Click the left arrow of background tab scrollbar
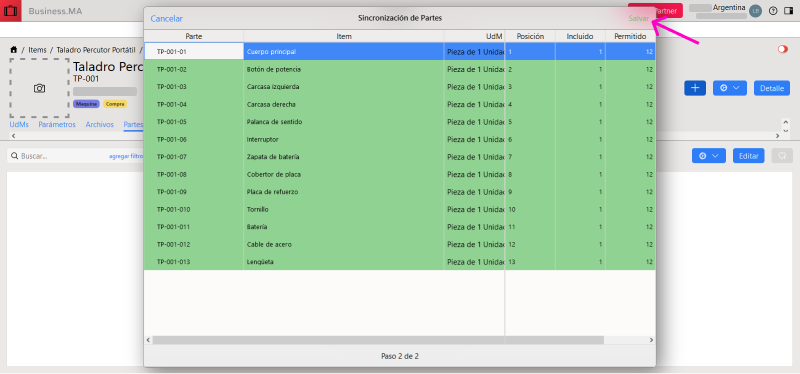 (x=13, y=136)
